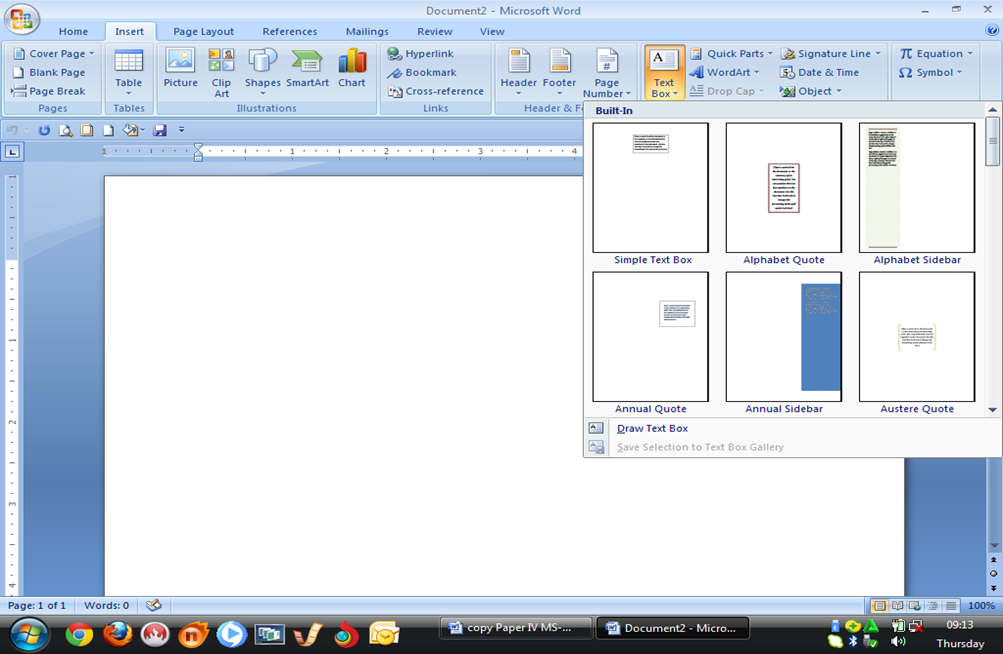Switch to Outline view

pyautogui.click(x=933, y=605)
